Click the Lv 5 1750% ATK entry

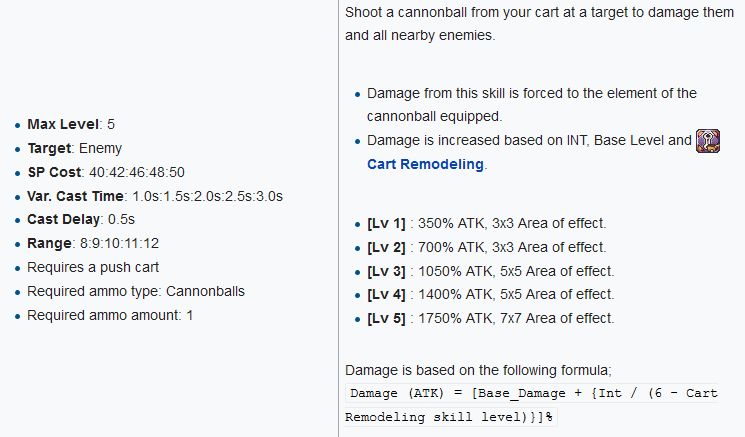pos(491,318)
